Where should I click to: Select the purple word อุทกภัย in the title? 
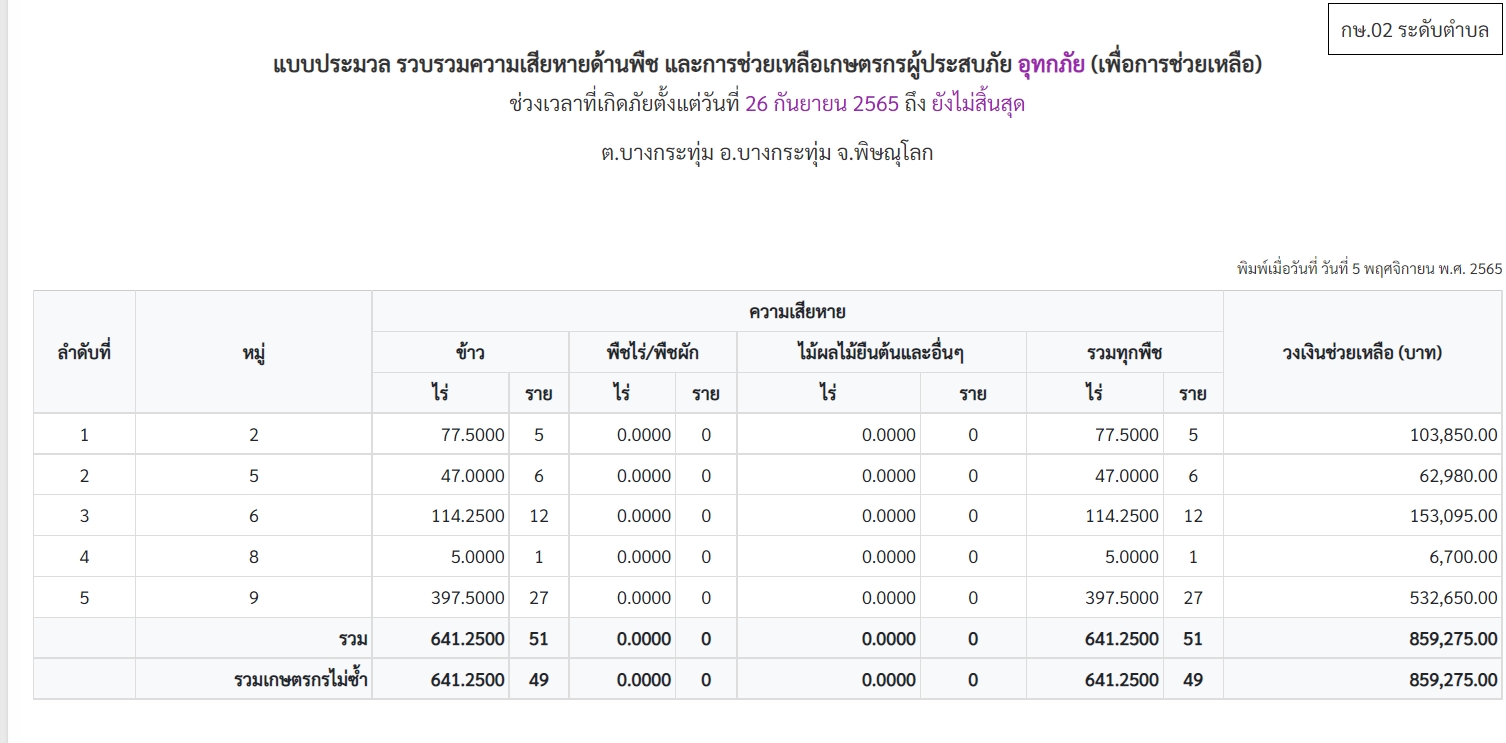1050,65
